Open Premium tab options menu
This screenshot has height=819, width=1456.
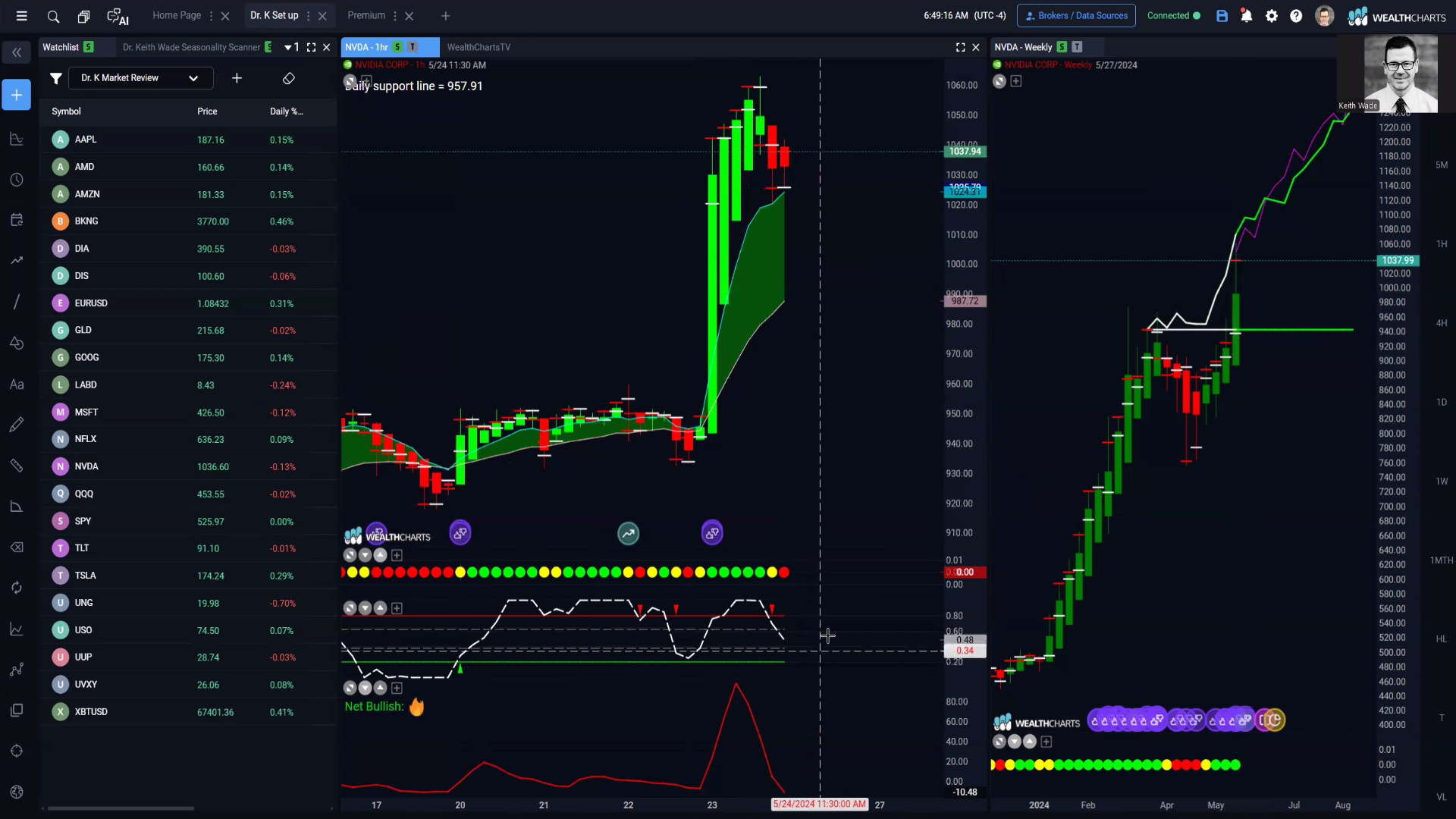point(395,16)
